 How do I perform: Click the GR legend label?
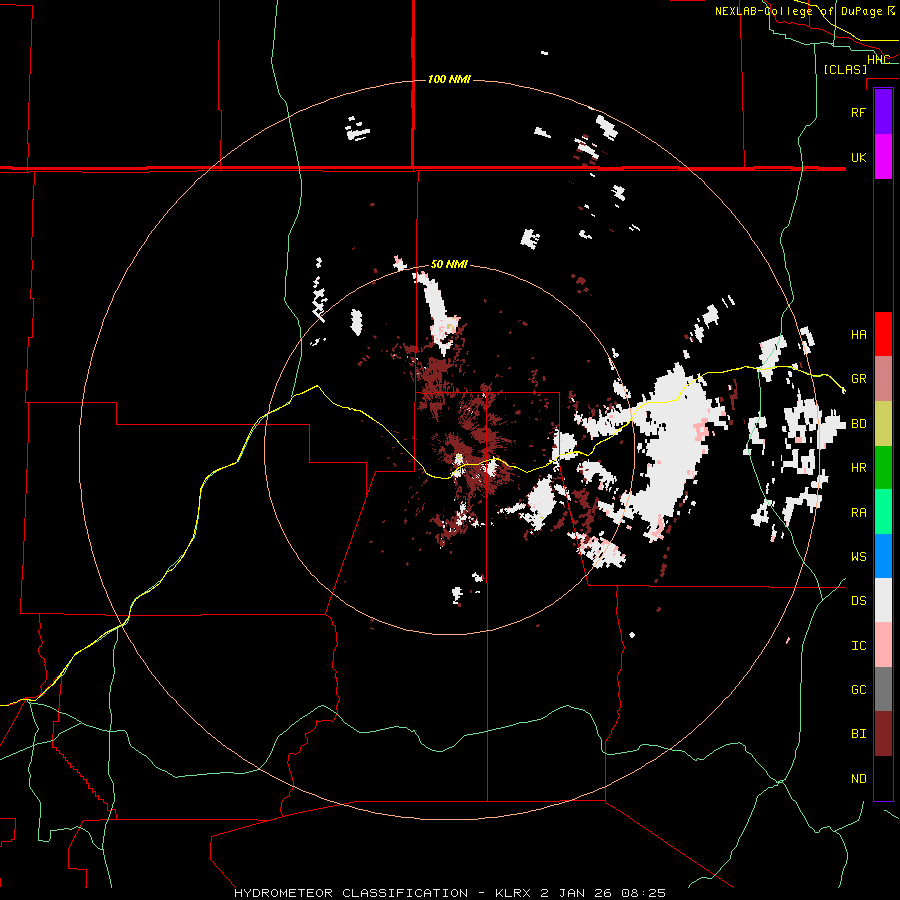click(858, 379)
